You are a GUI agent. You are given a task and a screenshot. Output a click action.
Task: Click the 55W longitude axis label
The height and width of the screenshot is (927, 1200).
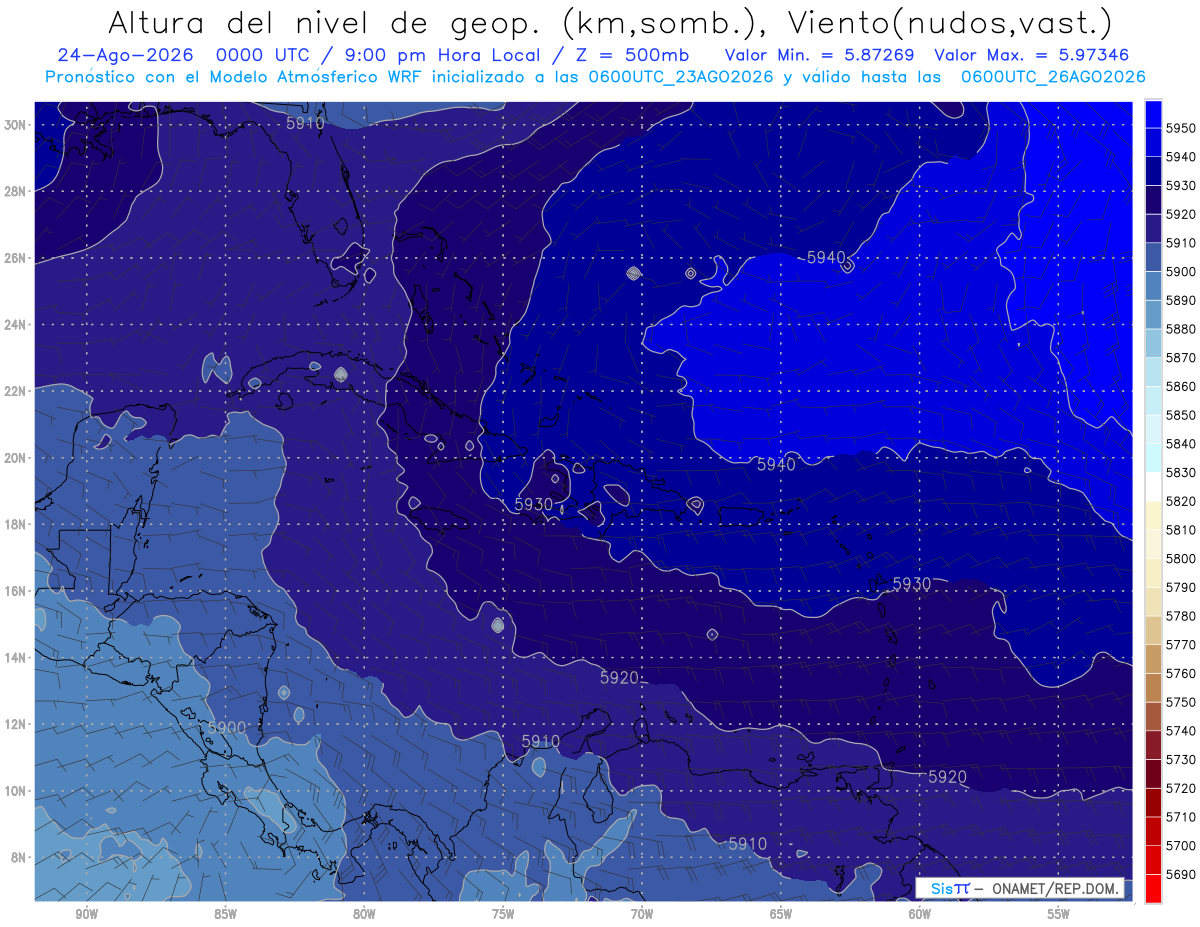pos(1059,914)
